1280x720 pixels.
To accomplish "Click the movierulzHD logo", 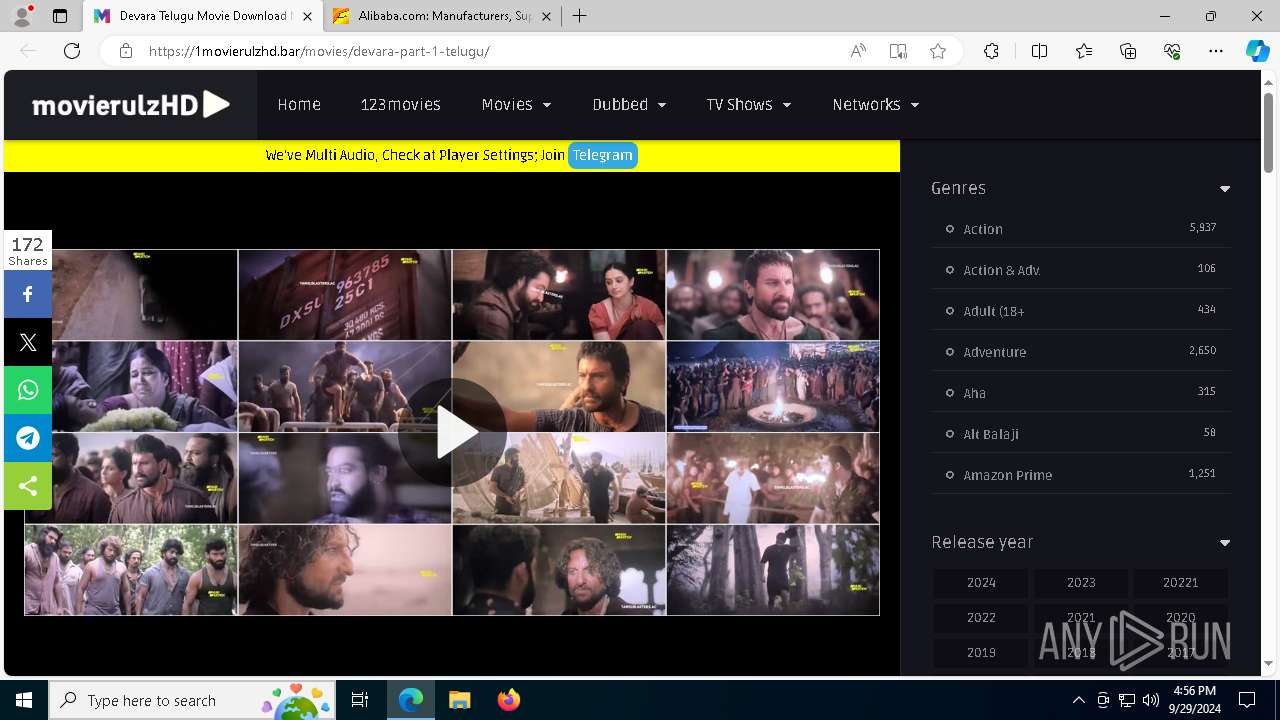I will pyautogui.click(x=131, y=104).
